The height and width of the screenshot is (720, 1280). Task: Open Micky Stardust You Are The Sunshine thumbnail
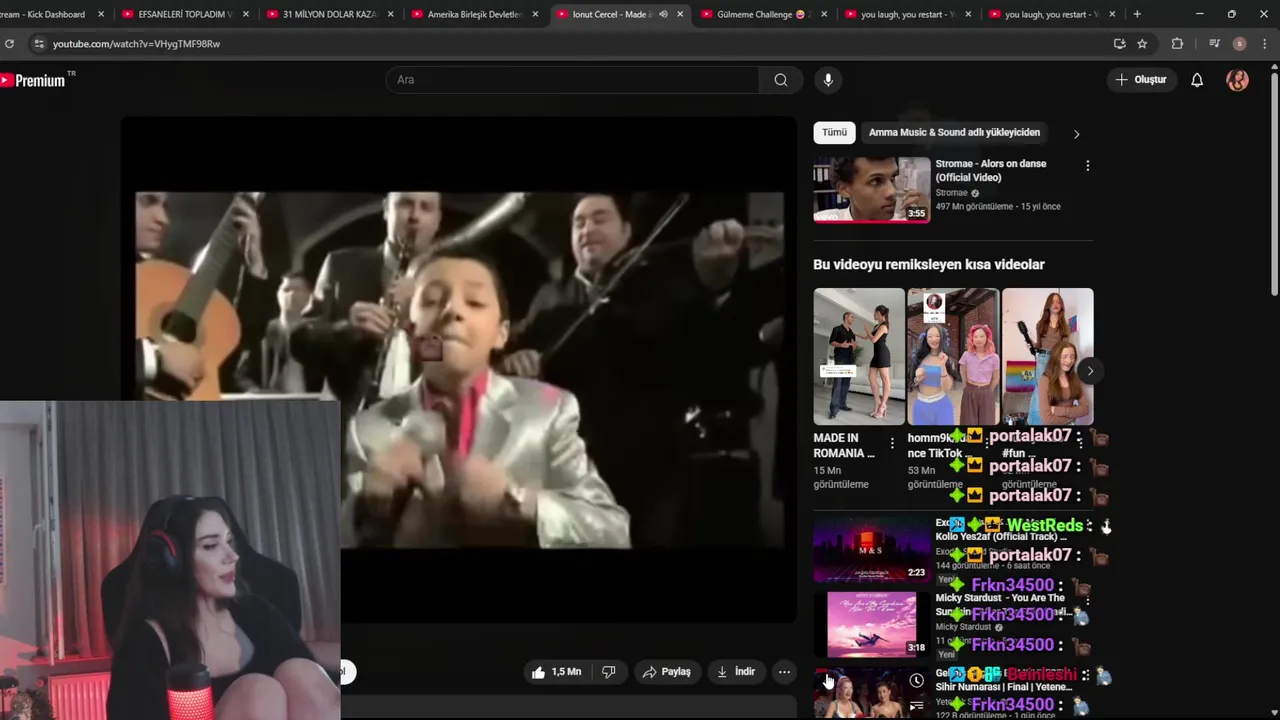tap(871, 624)
